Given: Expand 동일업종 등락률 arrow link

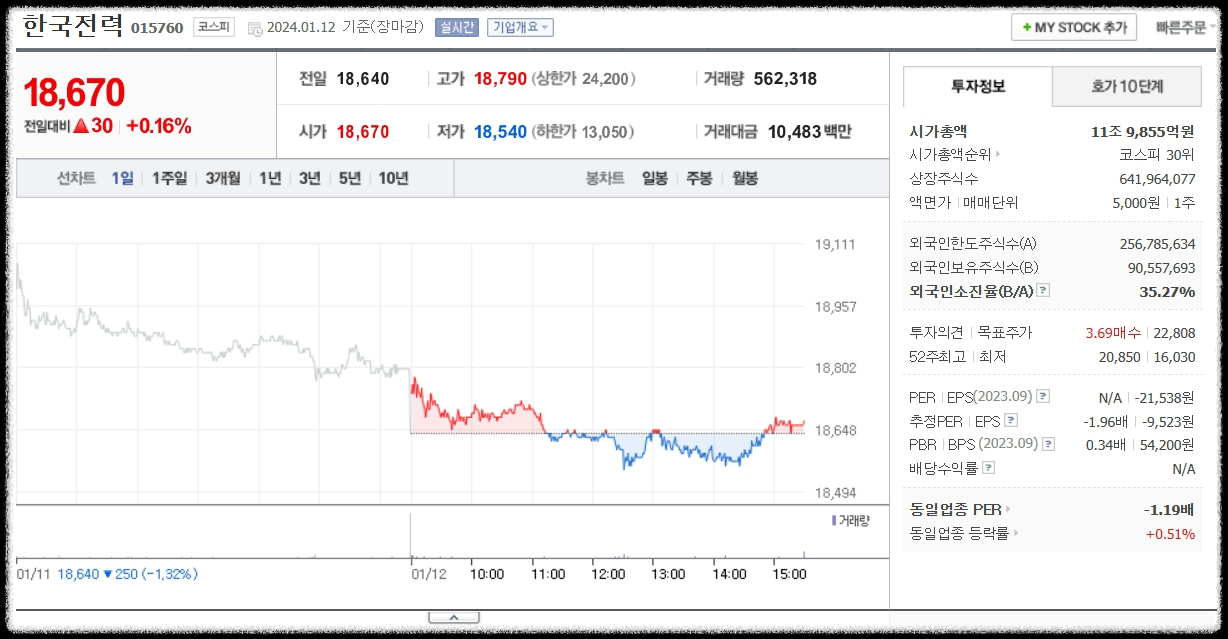Looking at the screenshot, I should (1016, 534).
